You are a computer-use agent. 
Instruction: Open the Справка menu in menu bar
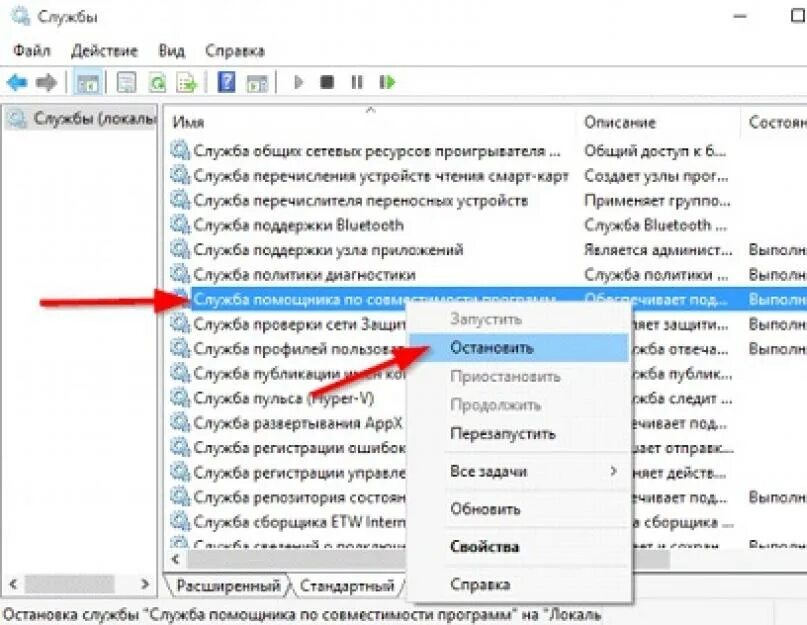tap(235, 51)
